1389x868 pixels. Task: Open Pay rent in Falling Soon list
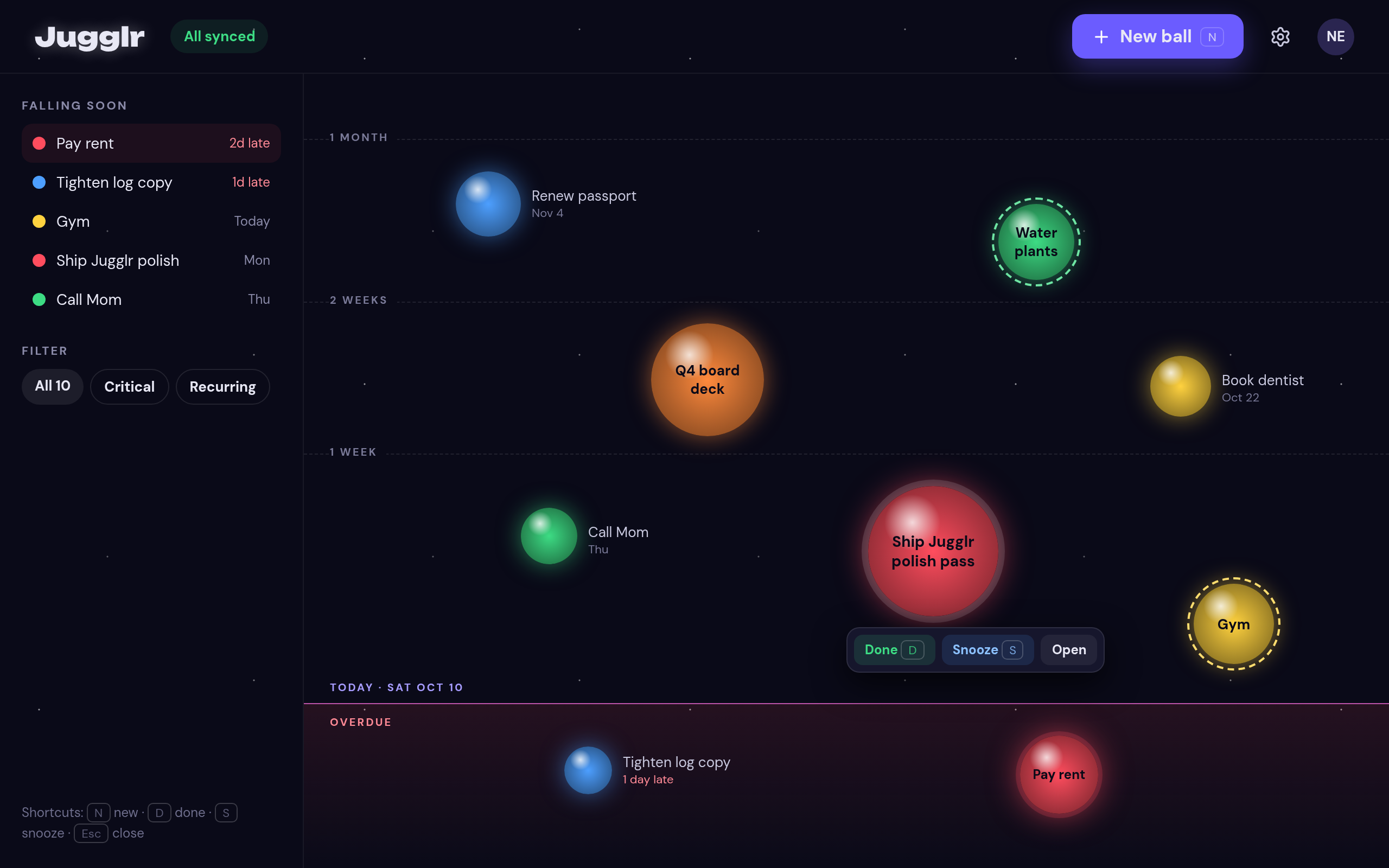click(x=151, y=143)
